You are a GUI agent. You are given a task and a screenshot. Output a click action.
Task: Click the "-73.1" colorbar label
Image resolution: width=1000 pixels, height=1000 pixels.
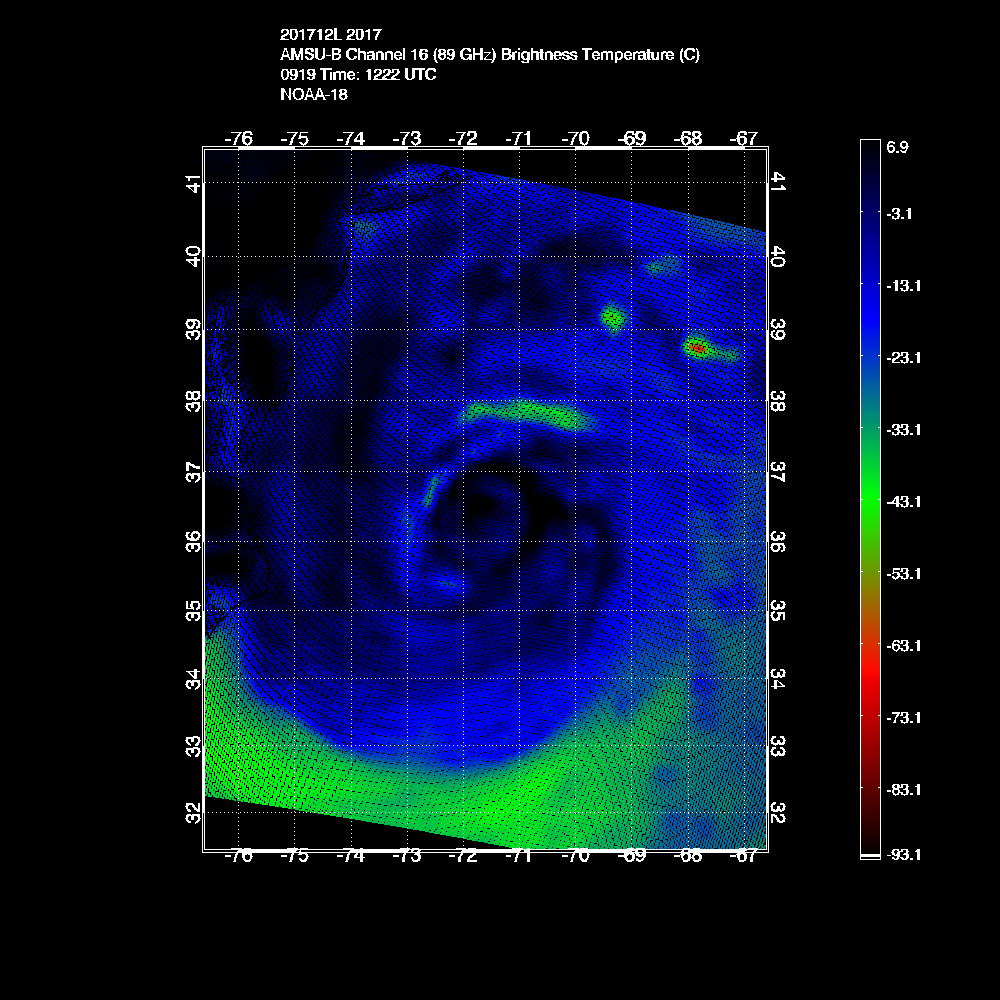tap(904, 718)
